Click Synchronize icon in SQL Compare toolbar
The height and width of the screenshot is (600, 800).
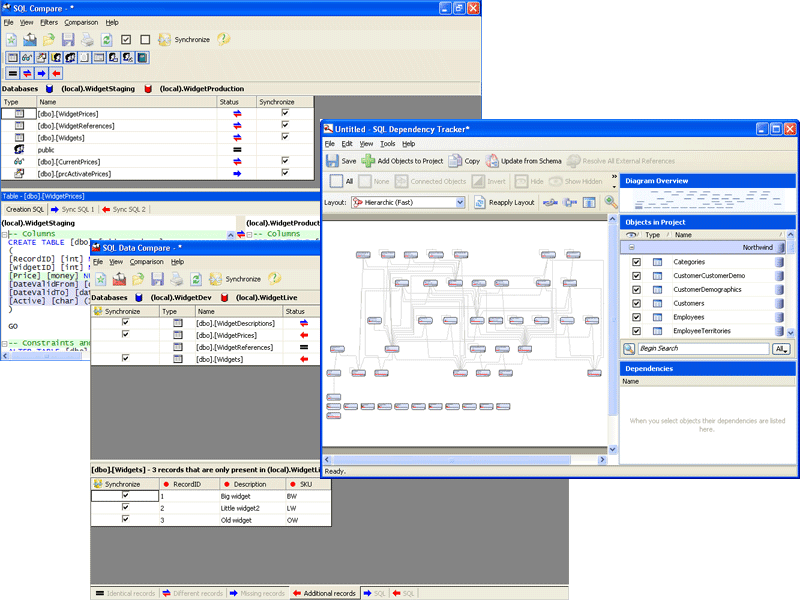pyautogui.click(x=164, y=39)
